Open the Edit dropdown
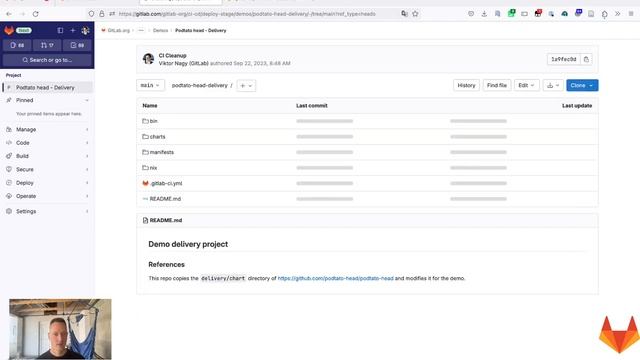Screen dimensions: 640x360 526,85
